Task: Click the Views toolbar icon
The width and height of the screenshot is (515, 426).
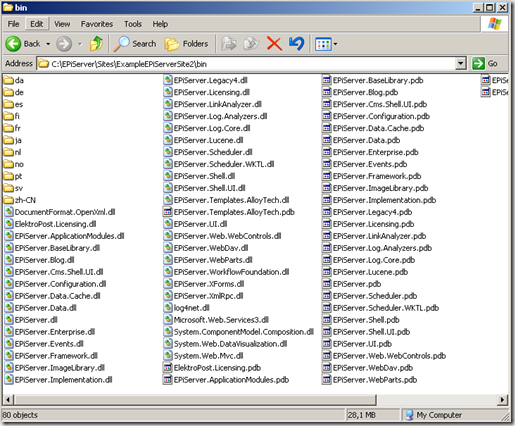Action: (323, 44)
